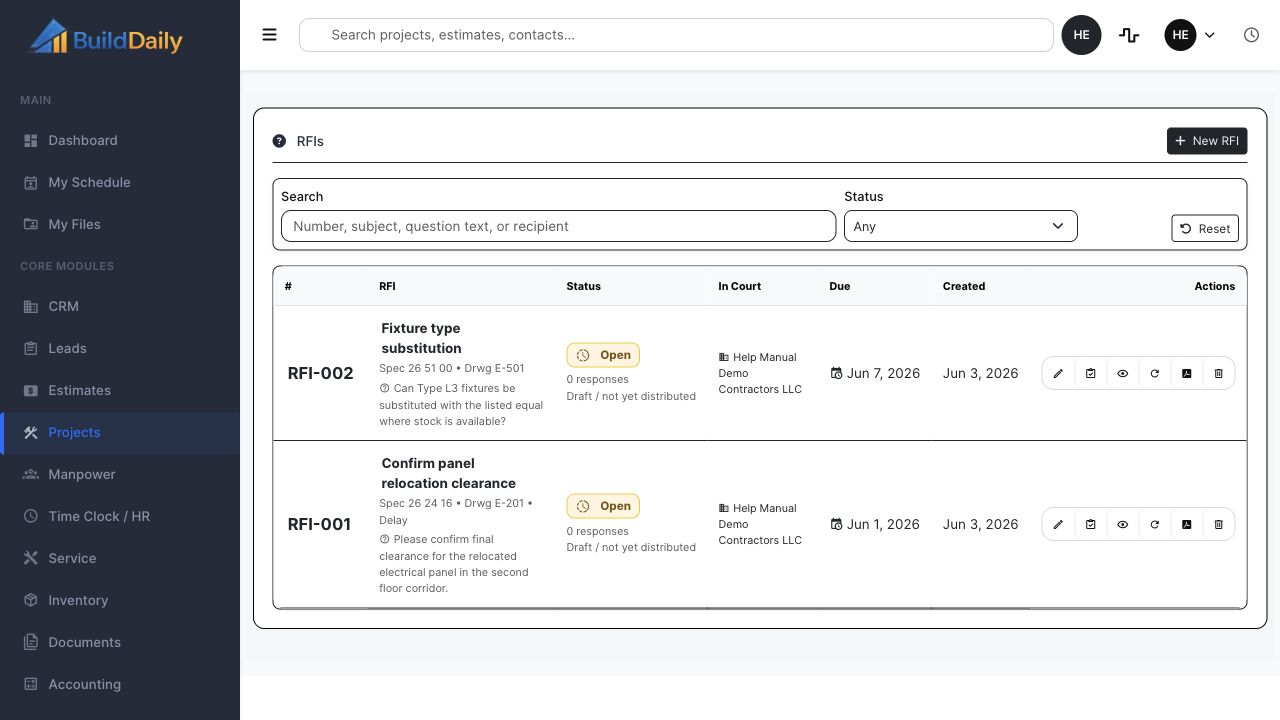Click the Inventory box icon
Screen dimensions: 1280x720
pos(31,600)
